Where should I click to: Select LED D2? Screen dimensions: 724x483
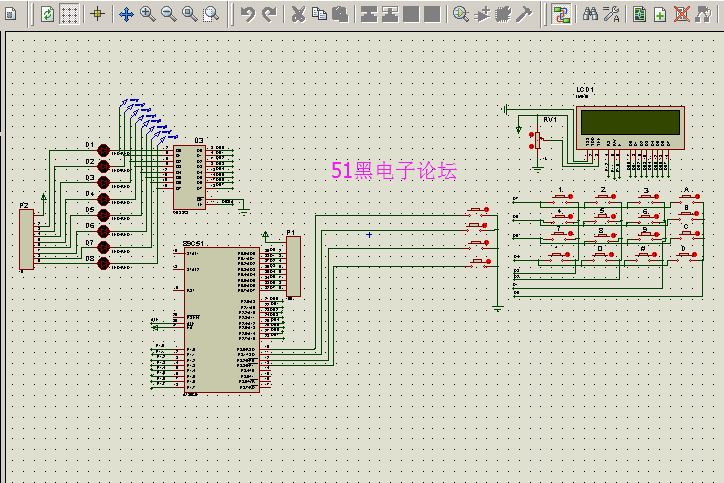(x=103, y=166)
